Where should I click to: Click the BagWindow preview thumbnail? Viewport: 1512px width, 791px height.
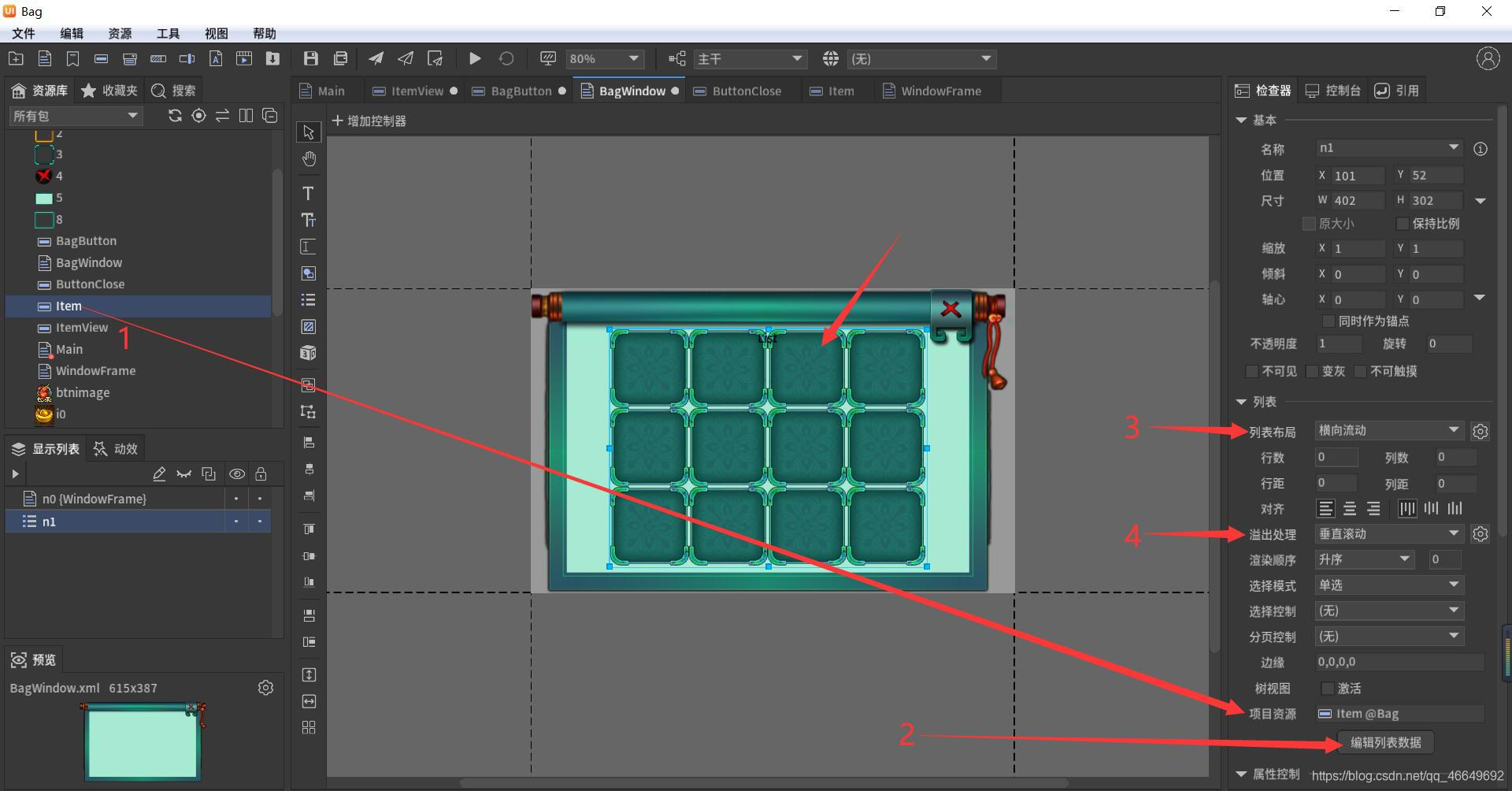tap(143, 741)
